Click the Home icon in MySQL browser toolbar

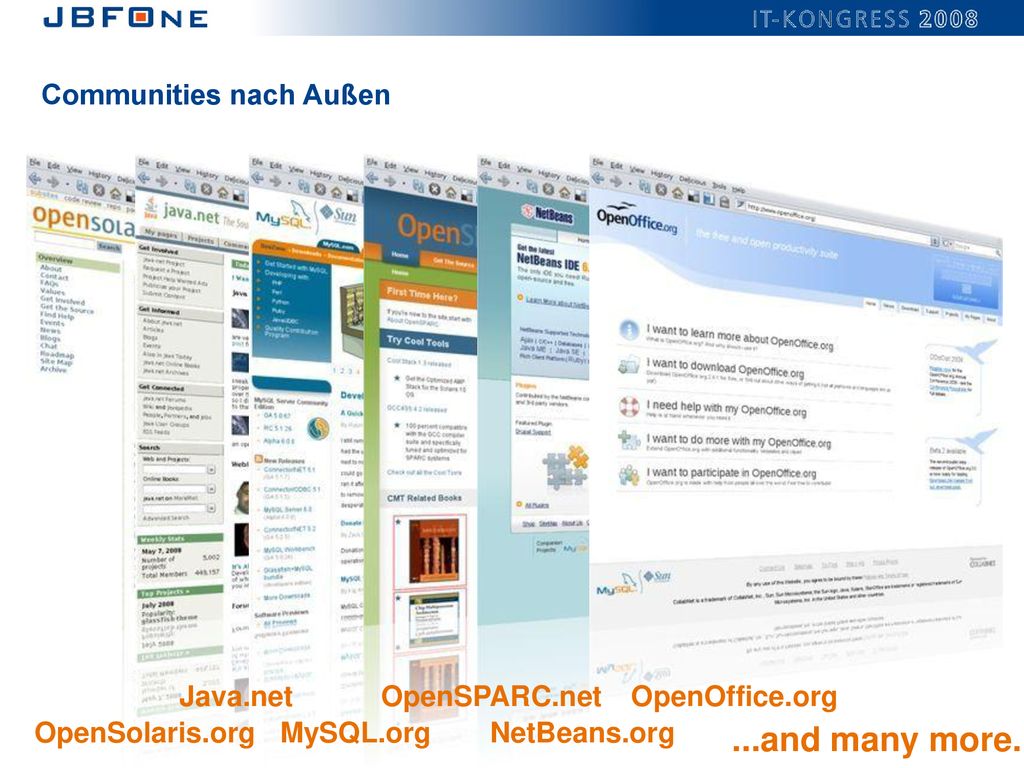pyautogui.click(x=336, y=192)
